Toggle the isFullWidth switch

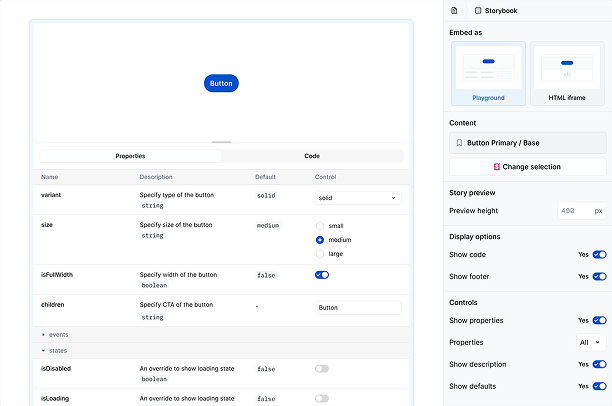[322, 275]
